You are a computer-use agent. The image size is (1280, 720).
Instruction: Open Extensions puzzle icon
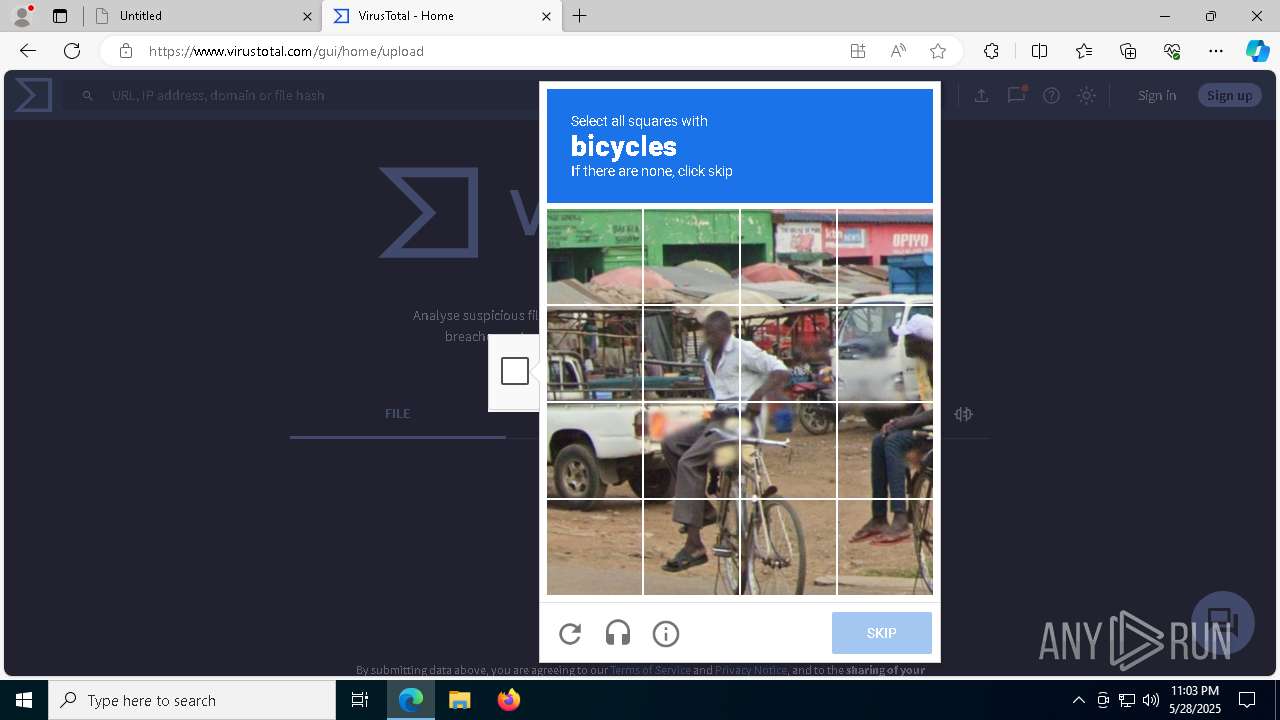point(991,51)
